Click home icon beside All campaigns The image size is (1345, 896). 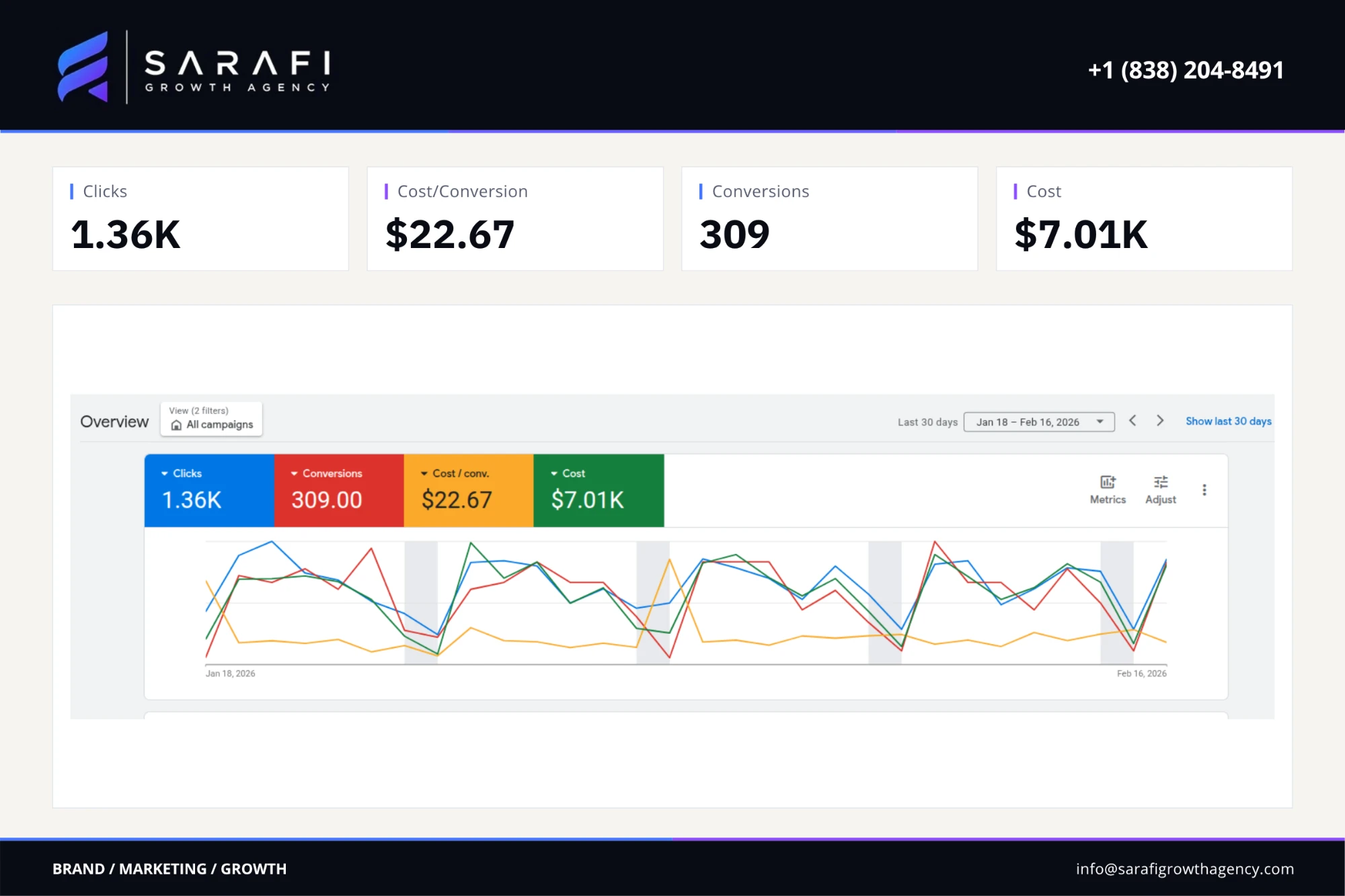pyautogui.click(x=176, y=425)
